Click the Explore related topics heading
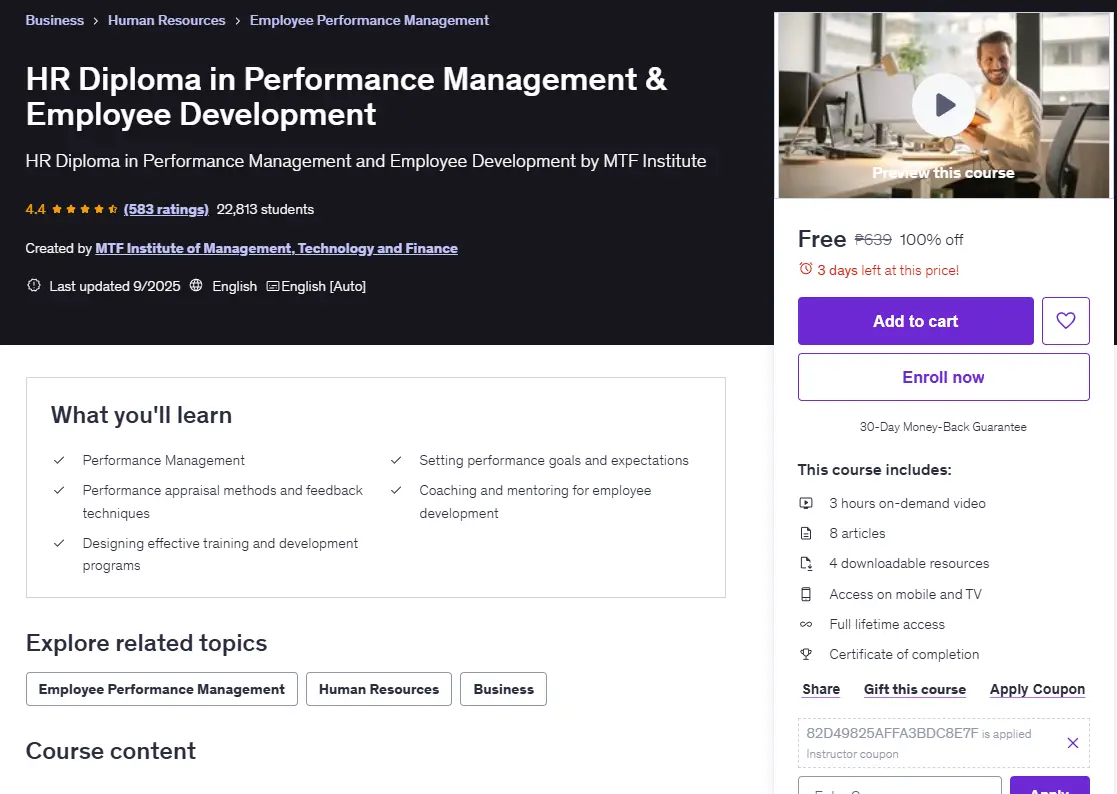1117x794 pixels. click(146, 643)
